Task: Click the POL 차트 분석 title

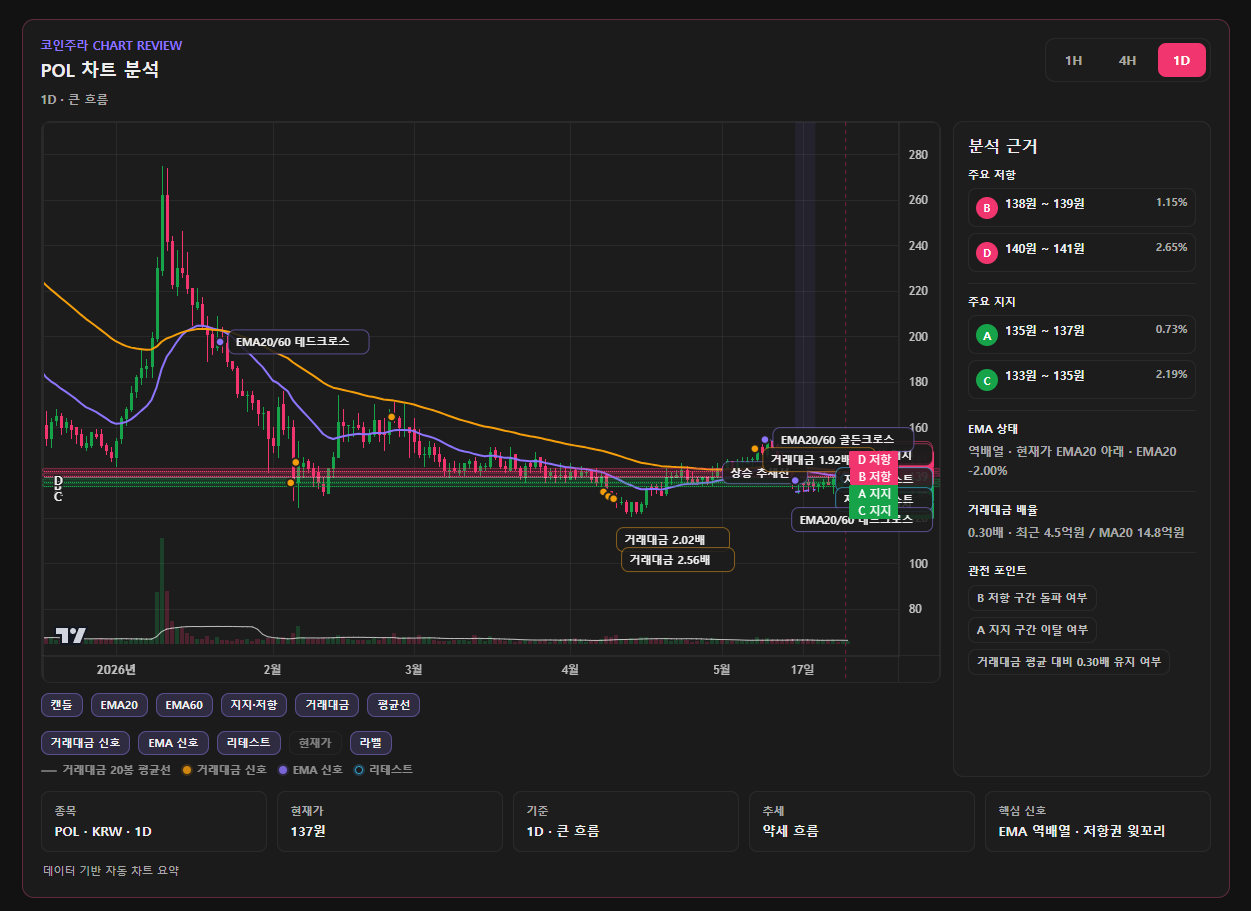Action: click(x=100, y=70)
